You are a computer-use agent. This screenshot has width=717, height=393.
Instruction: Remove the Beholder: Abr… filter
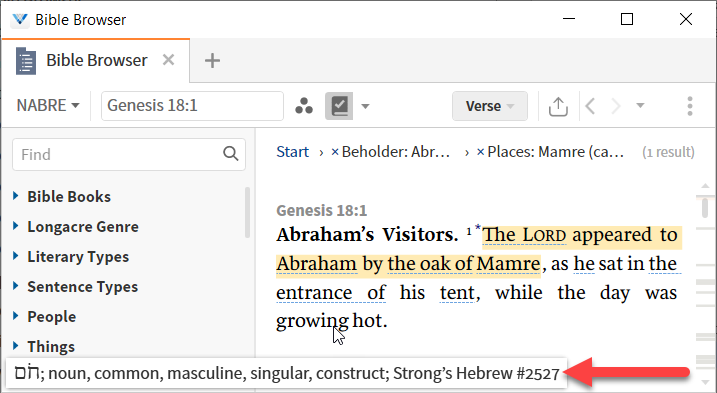pyautogui.click(x=335, y=152)
